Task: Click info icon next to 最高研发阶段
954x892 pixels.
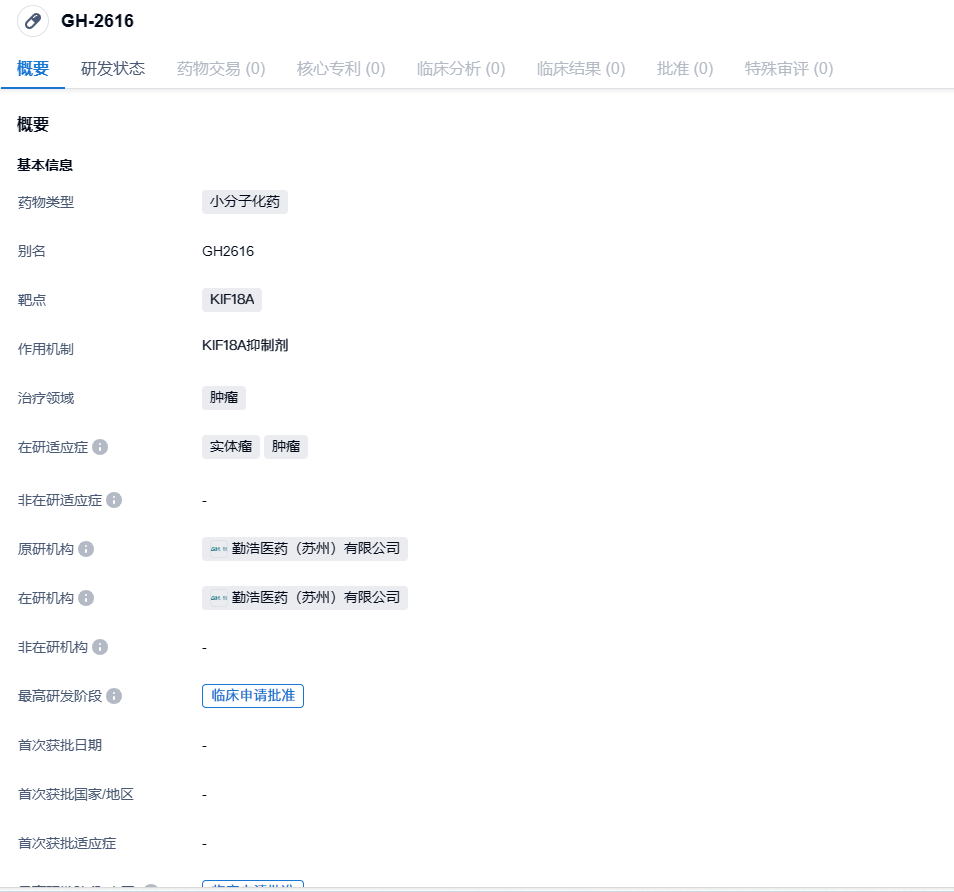Action: (114, 696)
